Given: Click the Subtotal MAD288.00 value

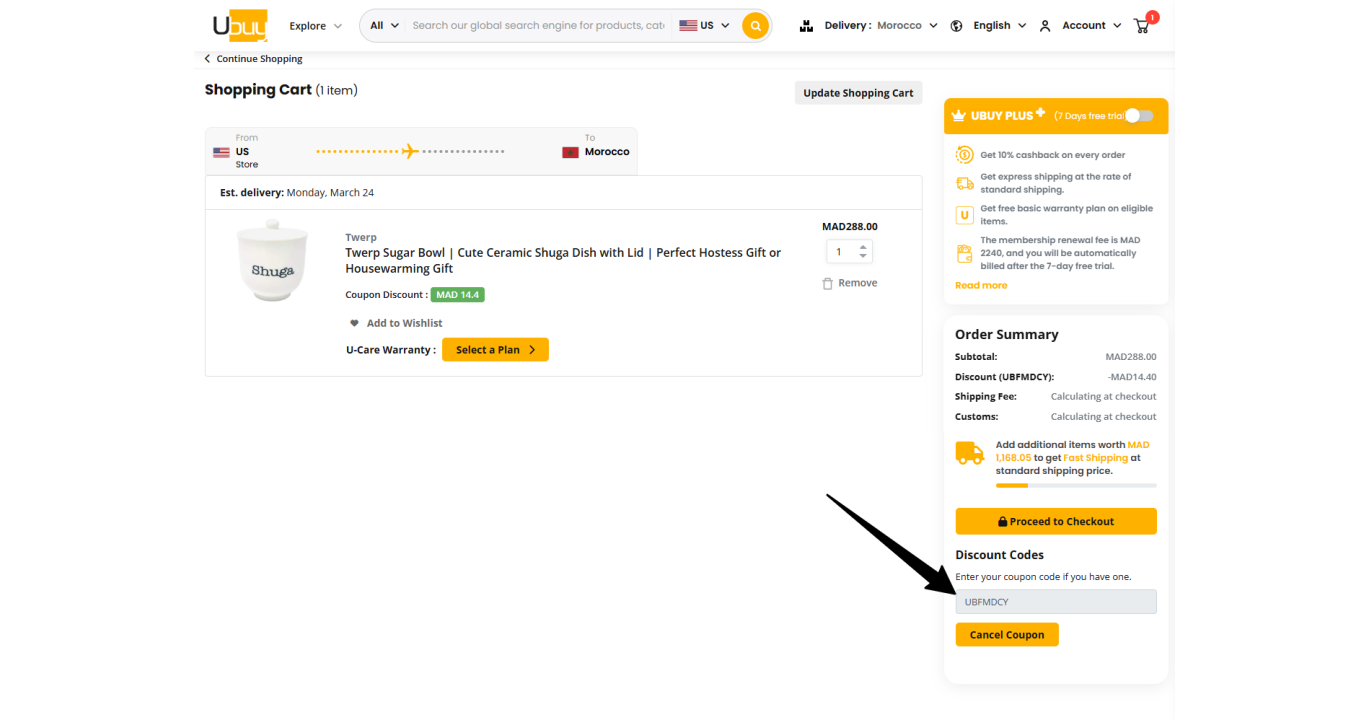Looking at the screenshot, I should point(1130,357).
